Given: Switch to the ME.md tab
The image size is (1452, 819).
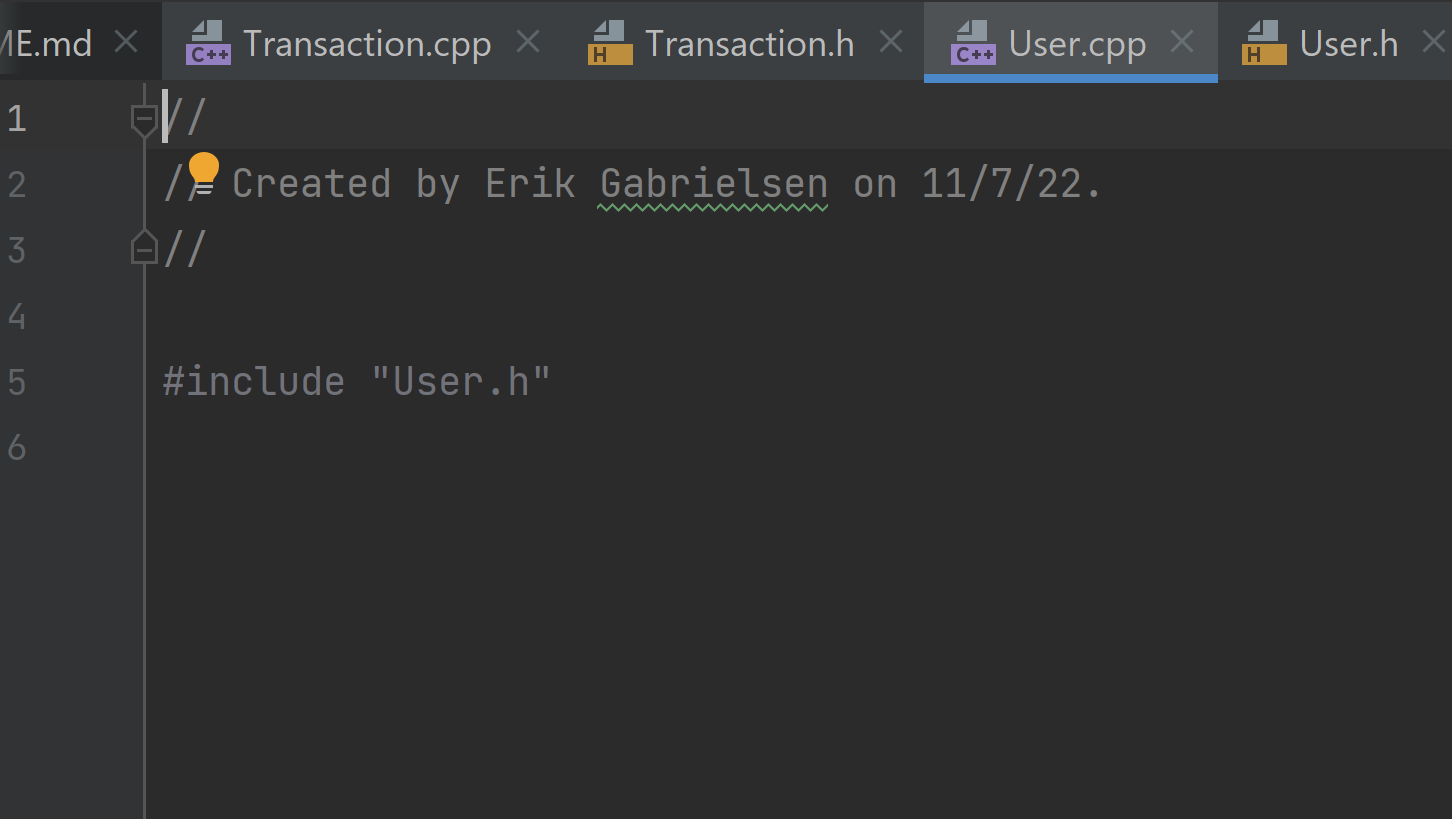Looking at the screenshot, I should pyautogui.click(x=48, y=43).
